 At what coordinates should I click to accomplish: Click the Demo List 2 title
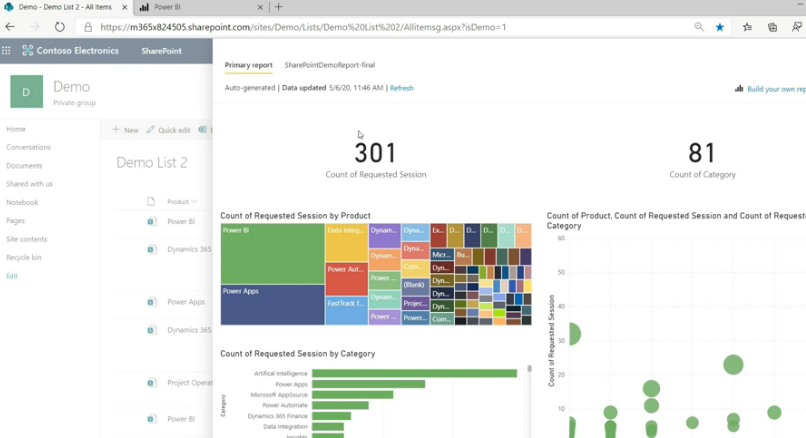point(152,162)
